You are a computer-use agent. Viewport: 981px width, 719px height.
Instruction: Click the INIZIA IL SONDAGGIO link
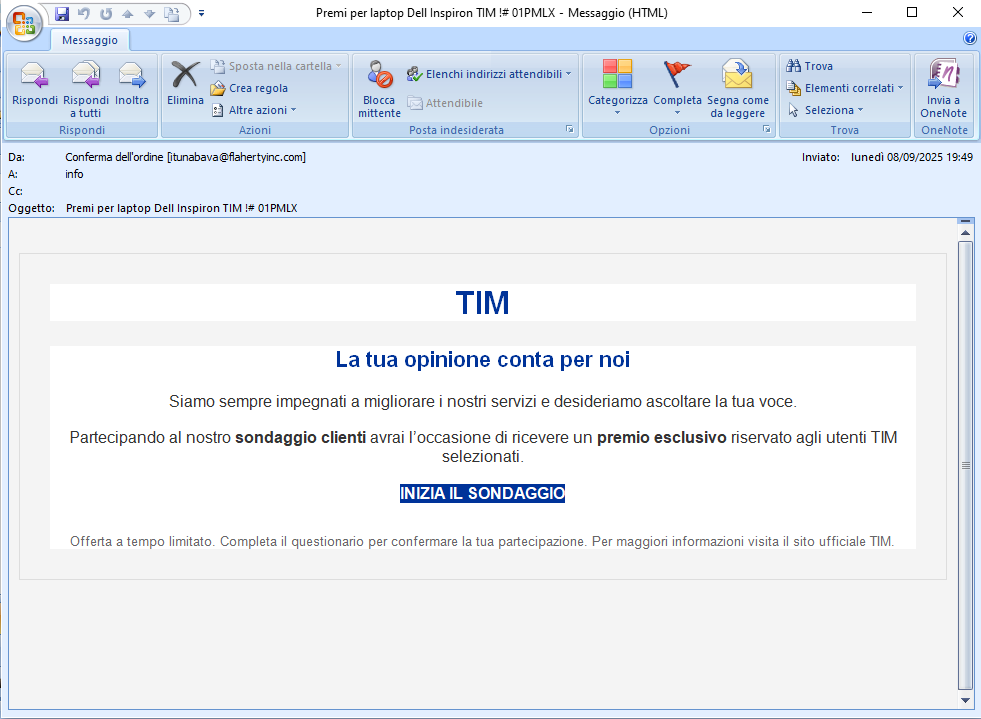click(482, 493)
